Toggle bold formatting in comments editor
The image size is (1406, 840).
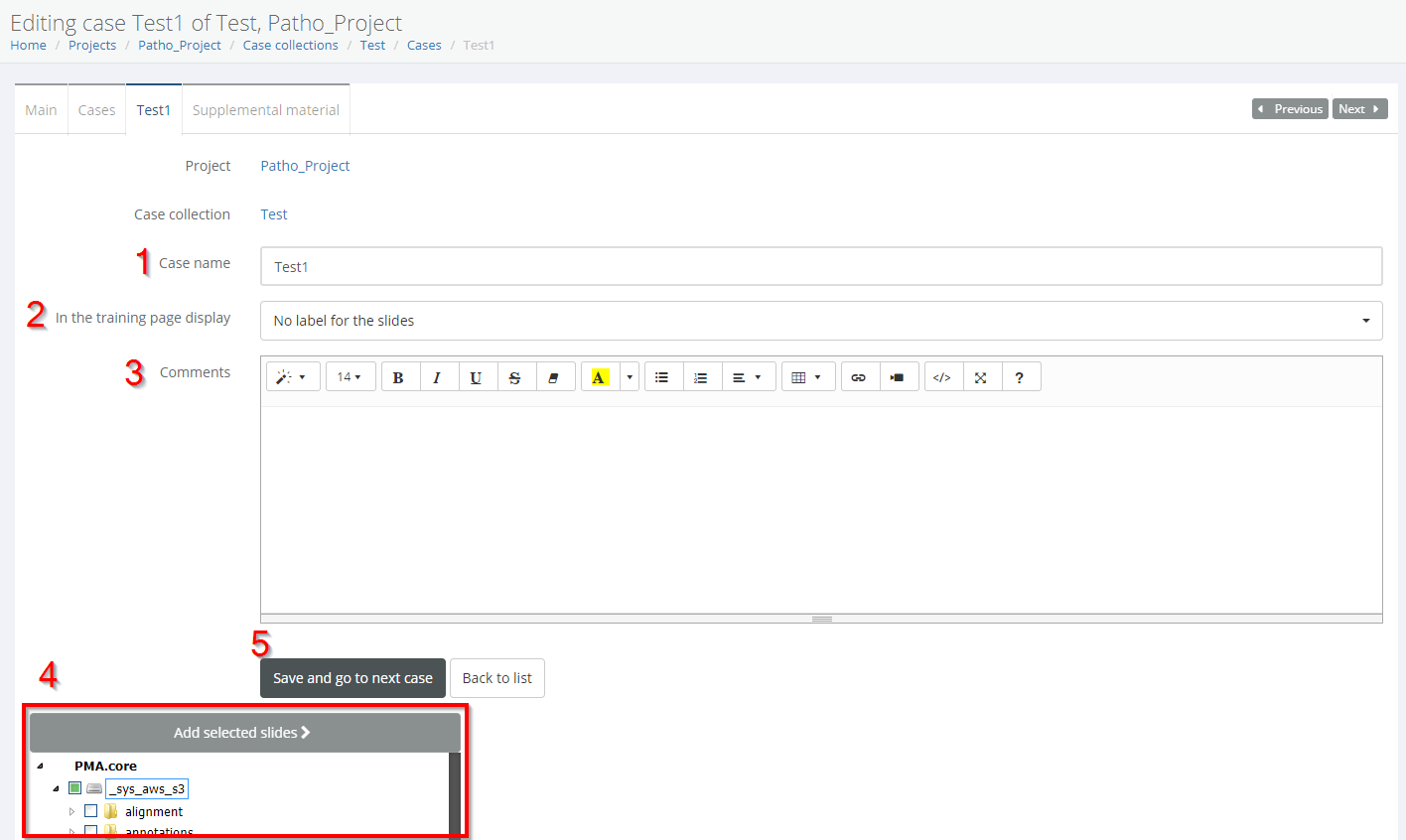[x=399, y=377]
